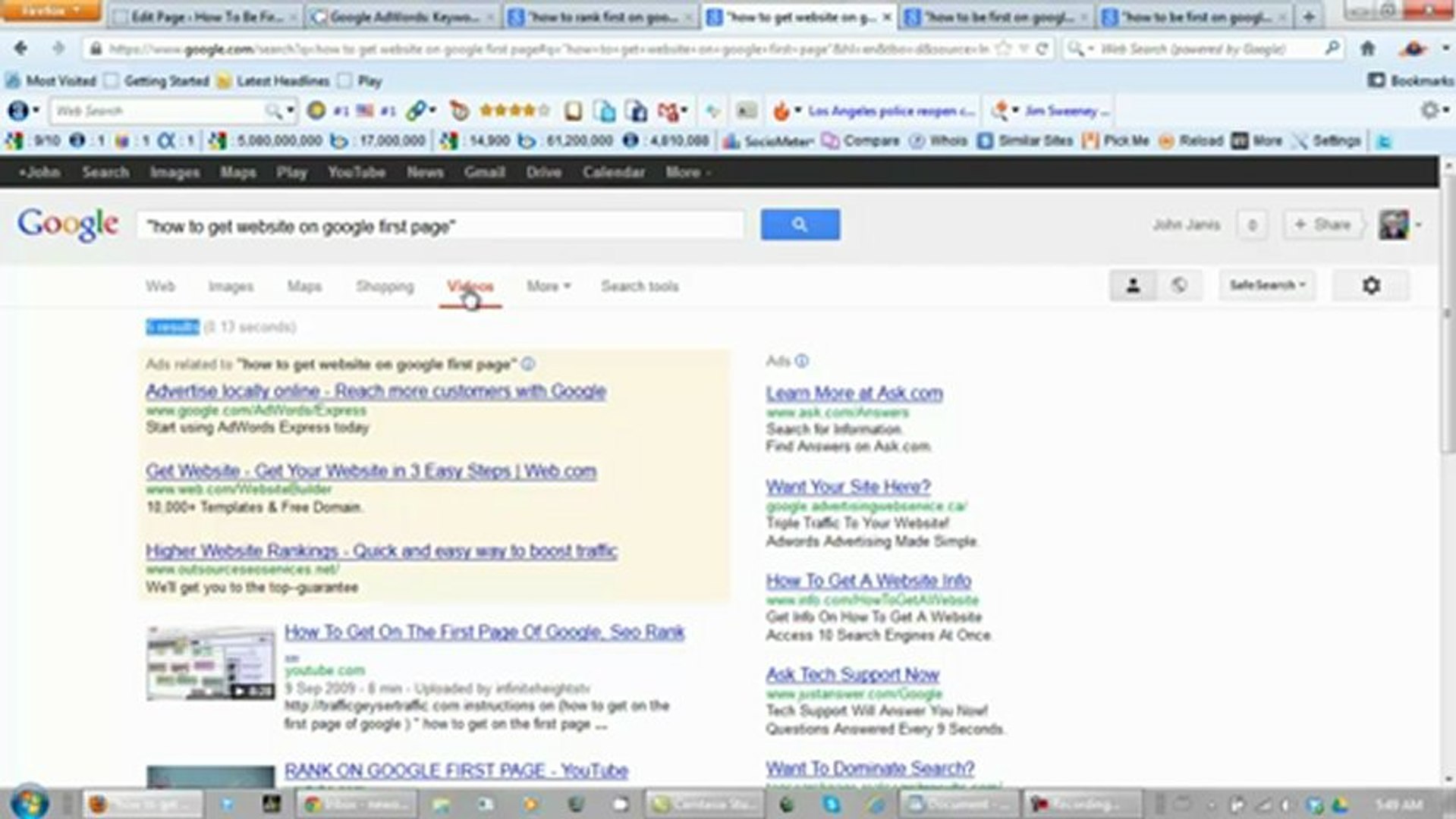Open the gear dropdown on the toolbar's right end

(1433, 111)
